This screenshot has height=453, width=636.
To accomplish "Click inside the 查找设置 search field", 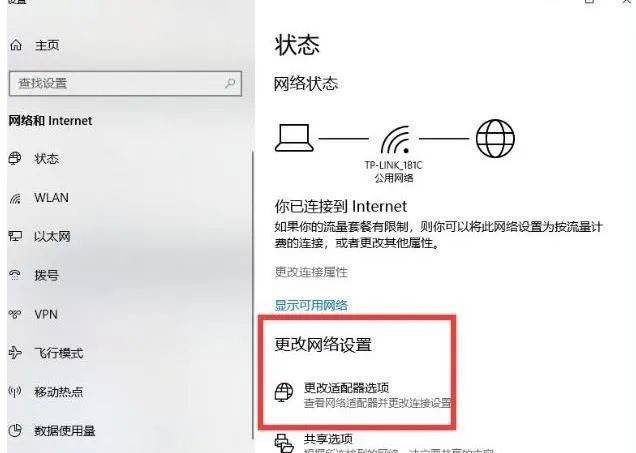I will click(125, 84).
